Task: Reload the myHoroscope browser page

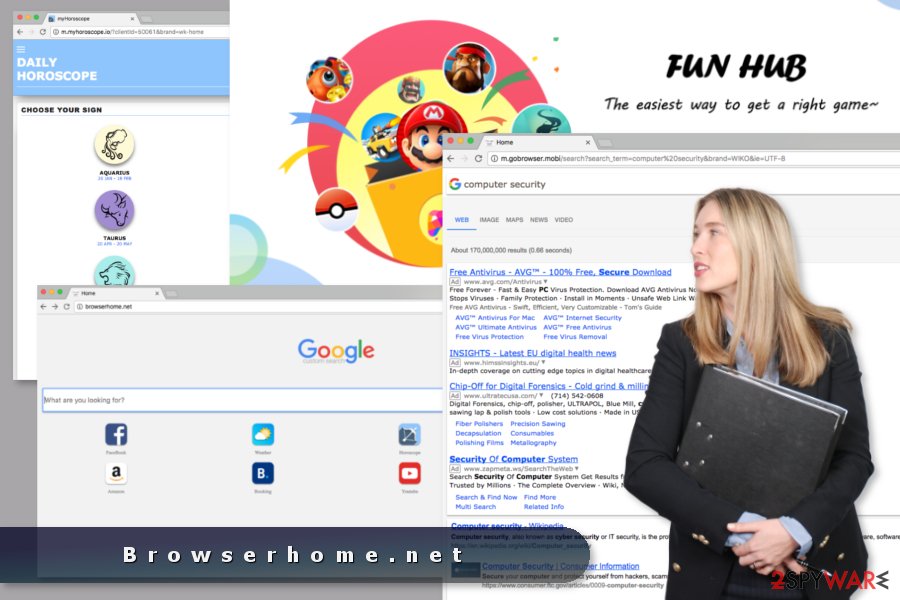Action: 42,32
